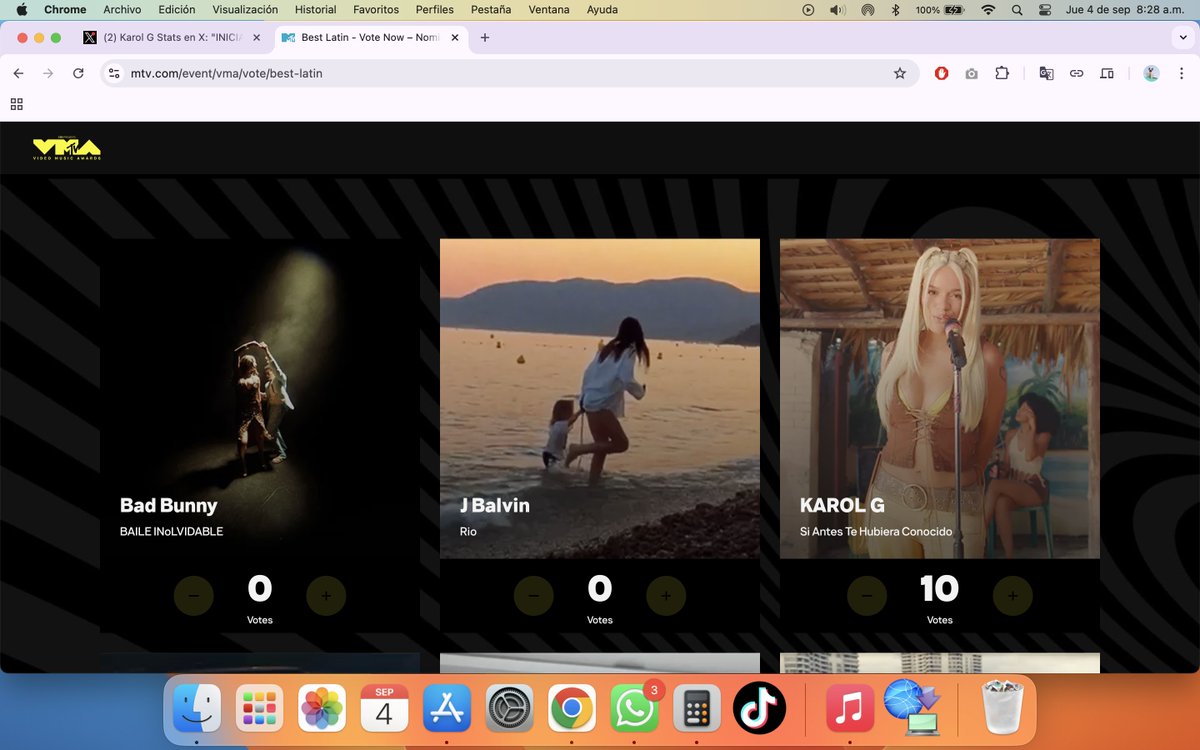Open TikTok from the Dock

pyautogui.click(x=759, y=709)
